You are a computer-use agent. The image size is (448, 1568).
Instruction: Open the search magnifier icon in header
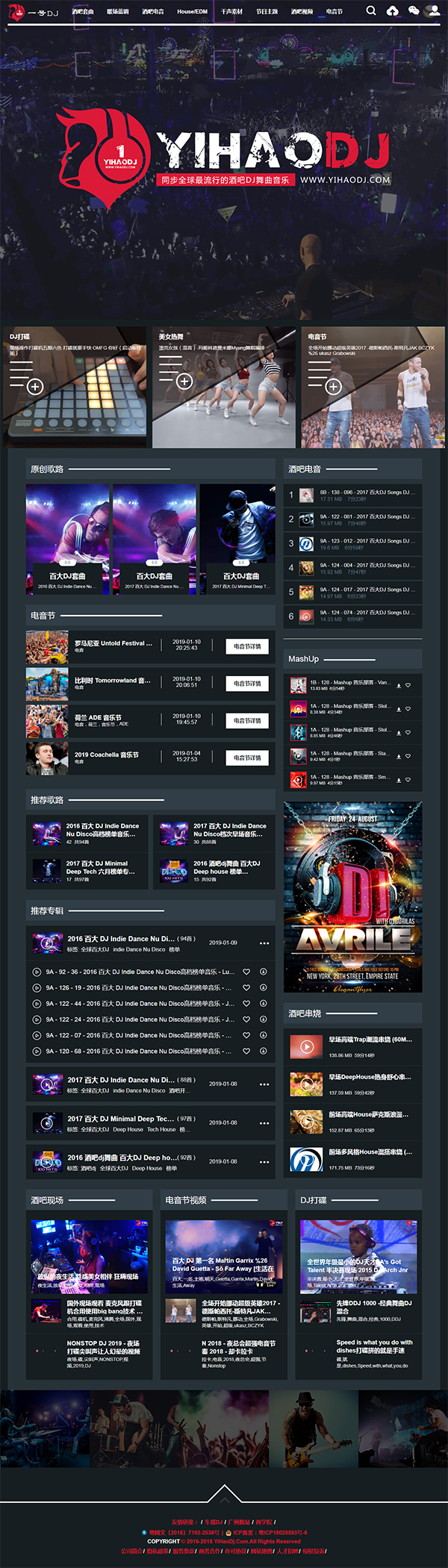click(371, 11)
